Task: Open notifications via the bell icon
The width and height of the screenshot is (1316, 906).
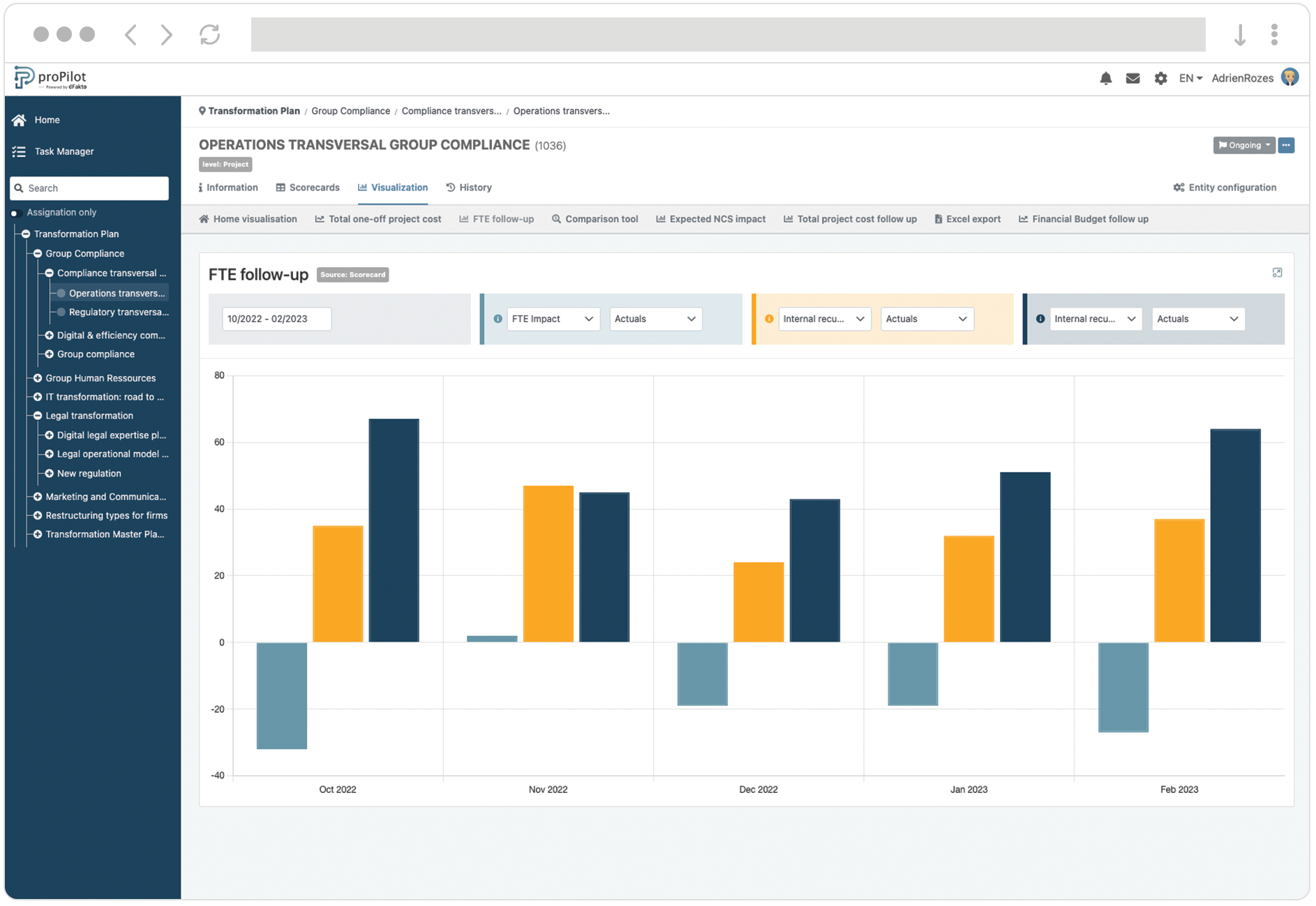Action: 1106,78
